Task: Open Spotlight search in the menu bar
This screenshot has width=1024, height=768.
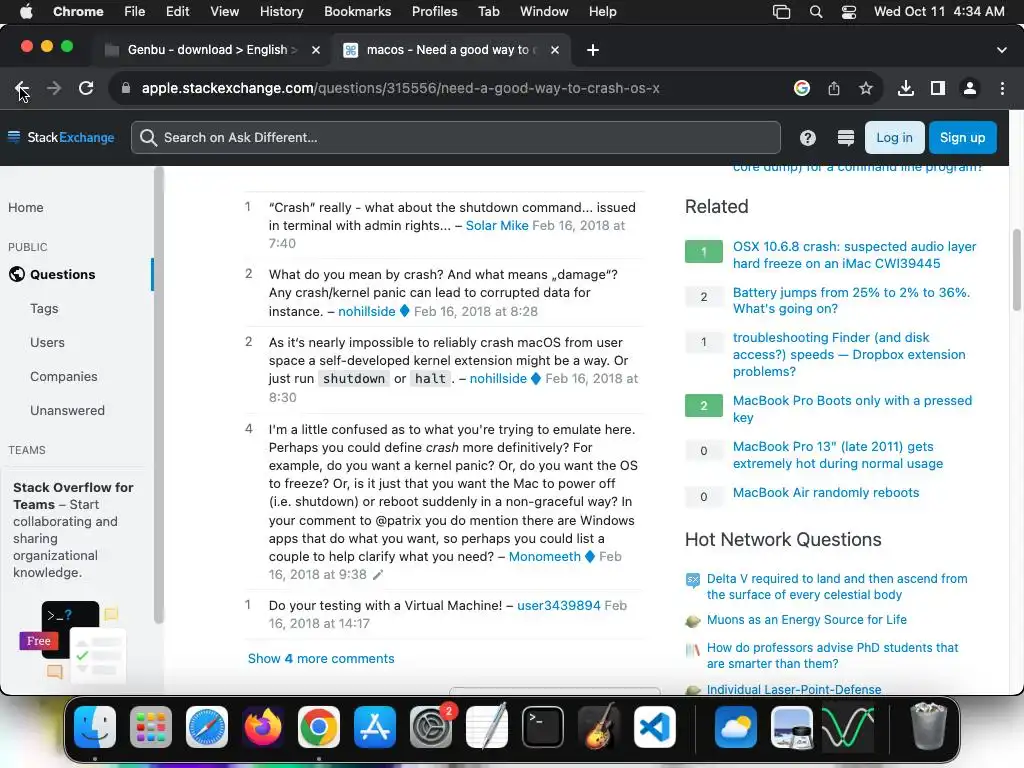Action: (x=816, y=12)
